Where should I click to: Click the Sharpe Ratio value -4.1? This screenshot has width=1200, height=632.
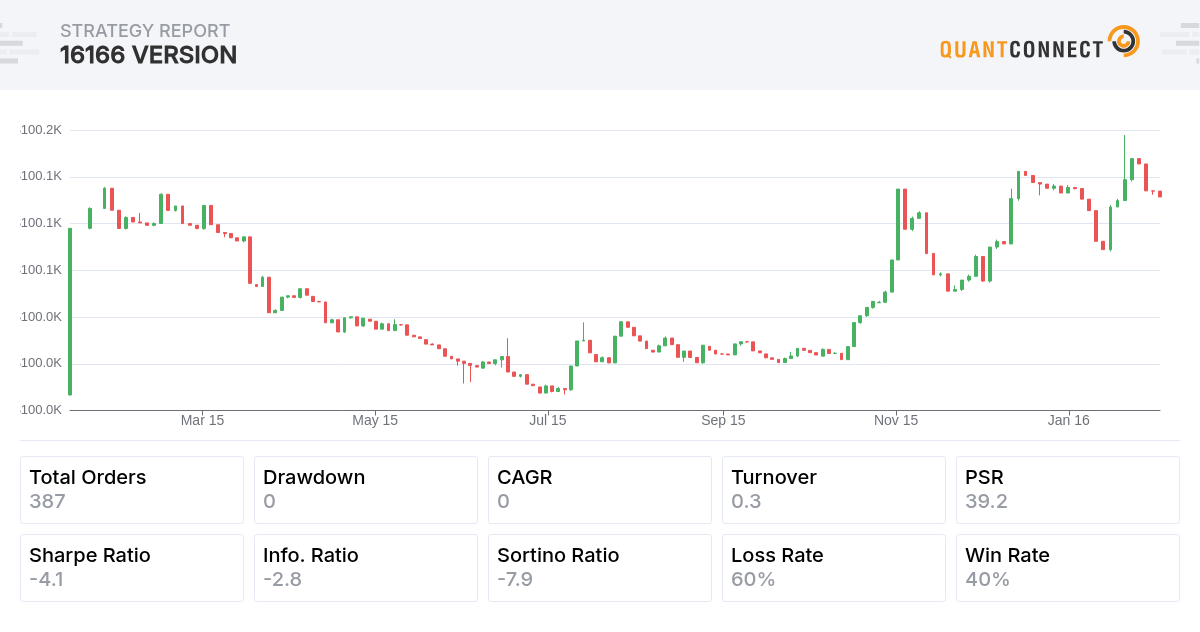[x=46, y=579]
